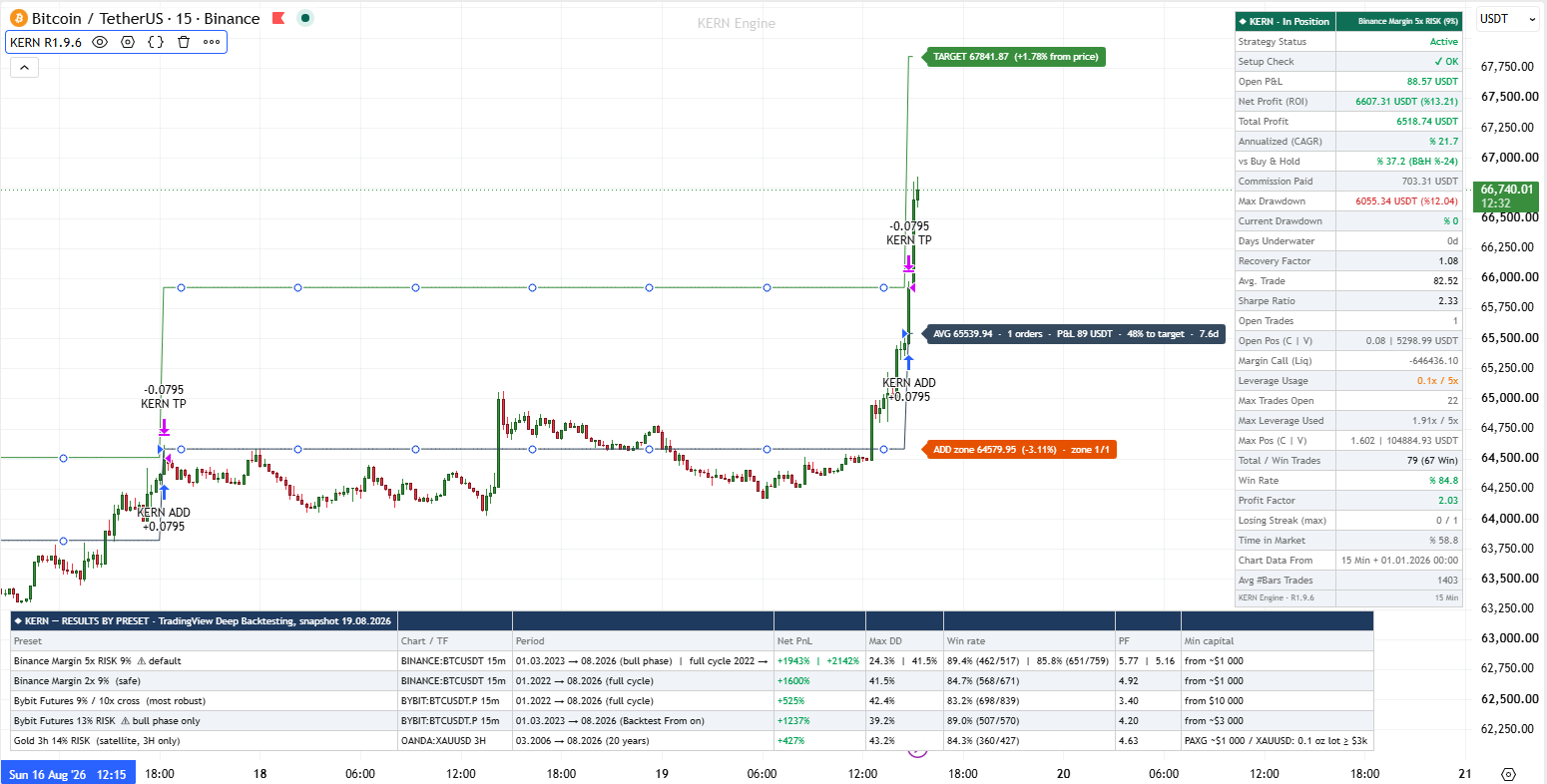Click Net Profit '6607.31 USDT (%13.21)'
1547x784 pixels.
1406,102
